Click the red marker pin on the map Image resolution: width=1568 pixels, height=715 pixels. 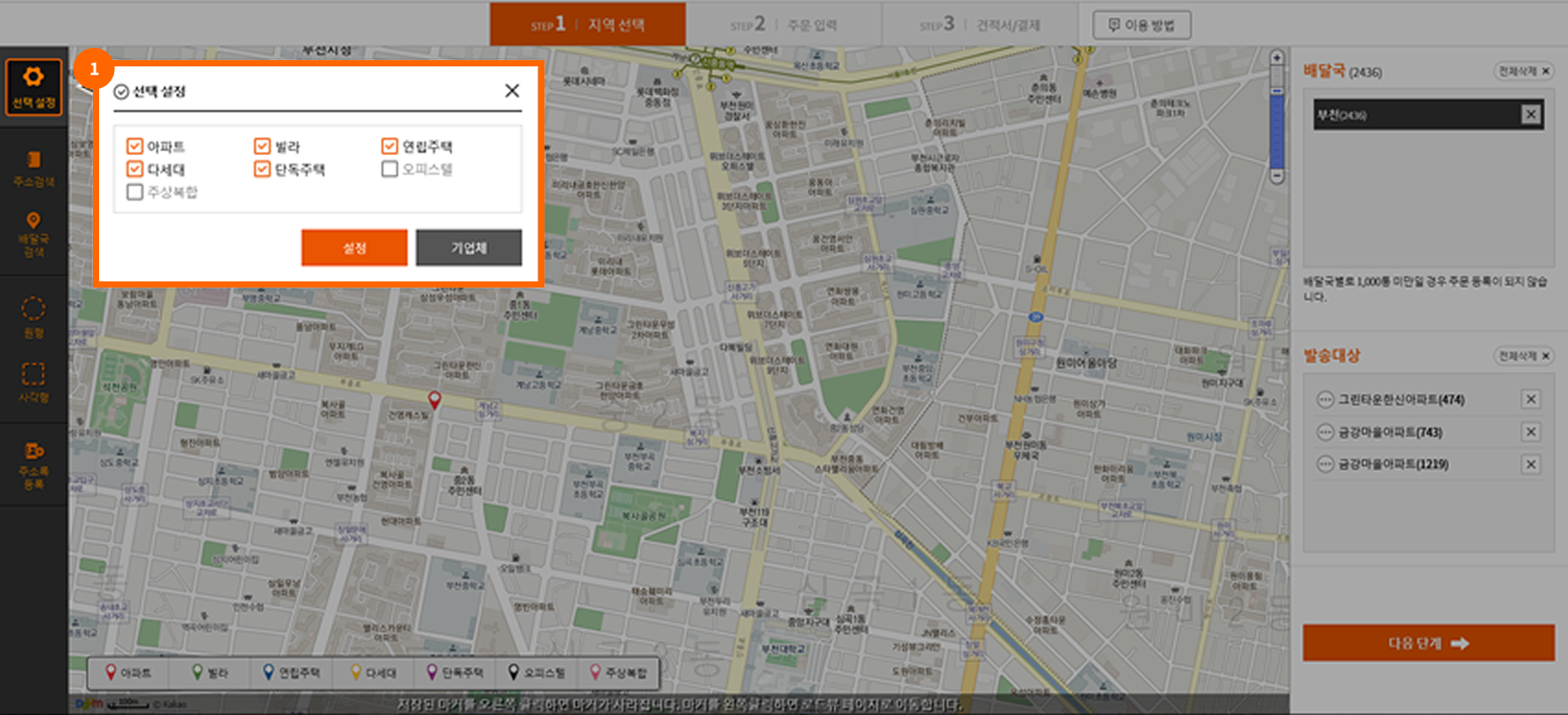(x=434, y=400)
